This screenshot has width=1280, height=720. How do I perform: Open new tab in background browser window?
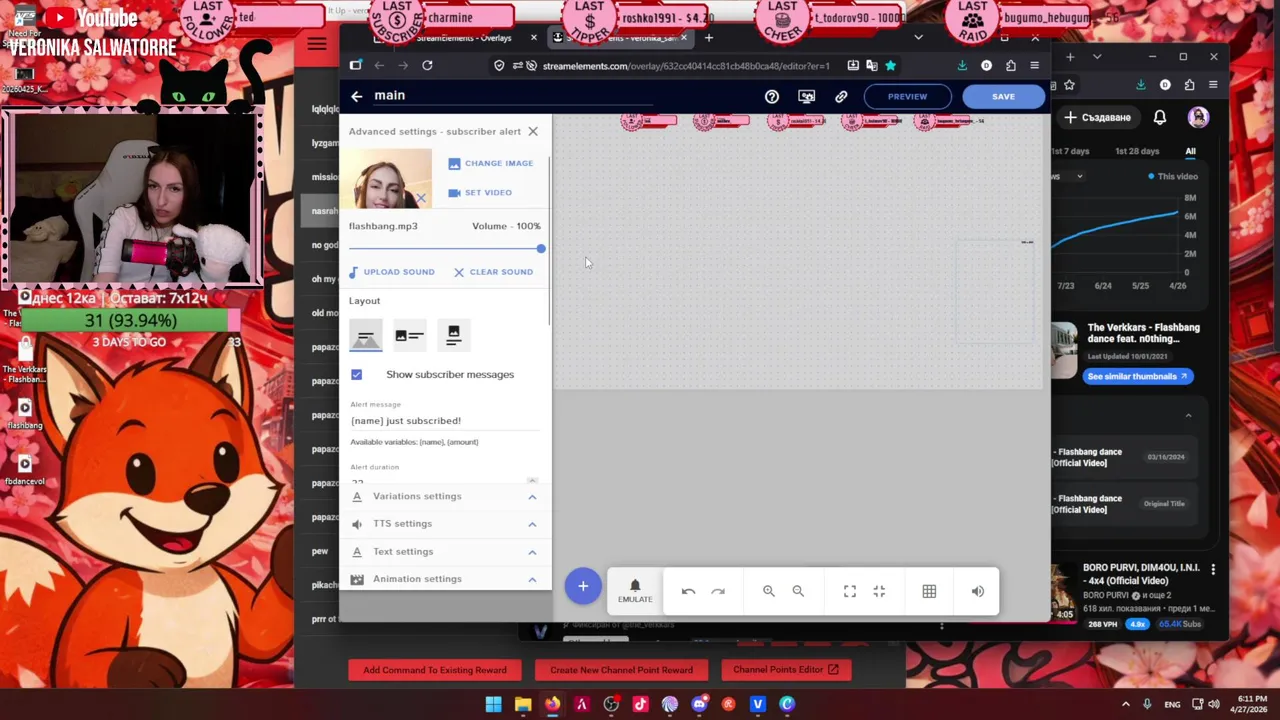pos(1070,57)
